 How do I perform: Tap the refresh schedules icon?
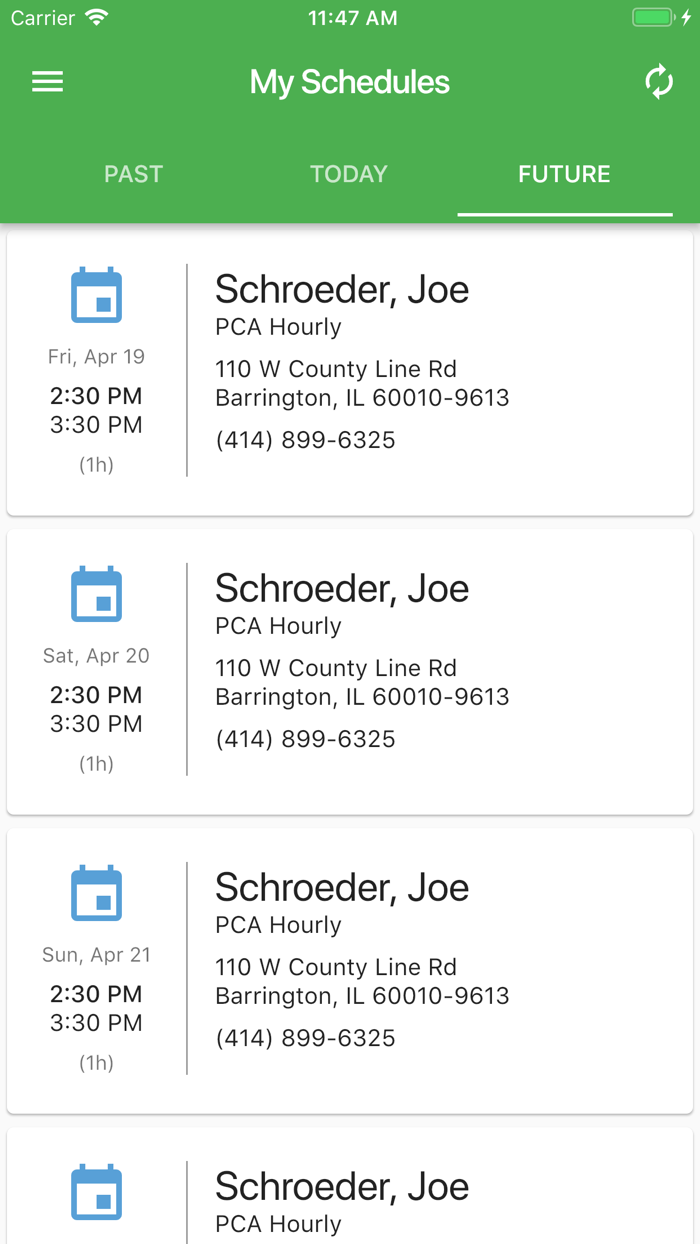pyautogui.click(x=659, y=81)
